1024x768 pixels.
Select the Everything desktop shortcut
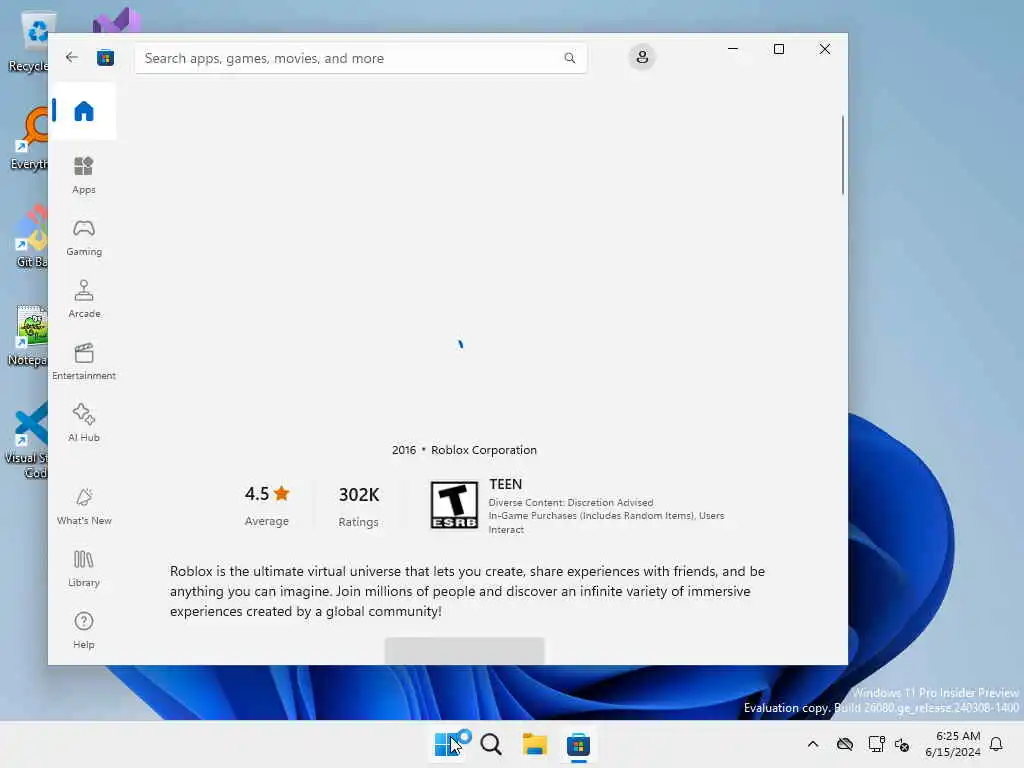tap(29, 139)
